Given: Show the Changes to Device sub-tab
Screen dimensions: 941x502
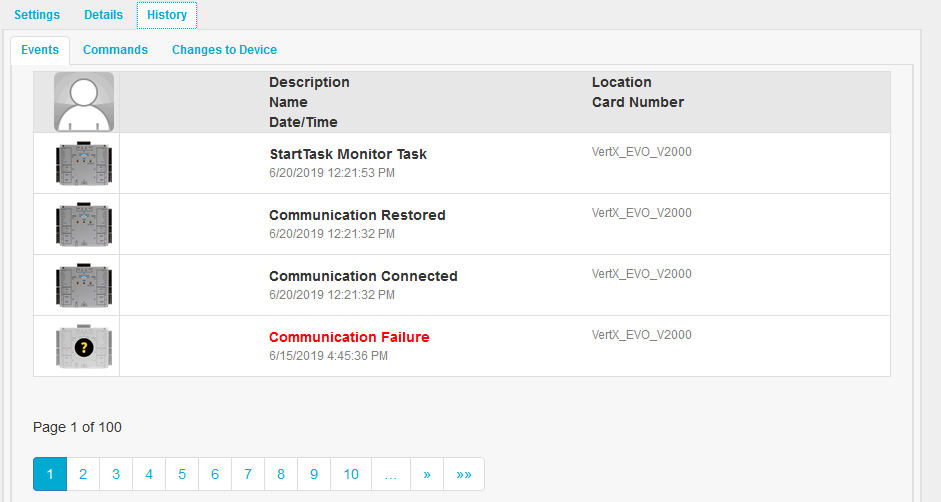Looking at the screenshot, I should (x=224, y=50).
